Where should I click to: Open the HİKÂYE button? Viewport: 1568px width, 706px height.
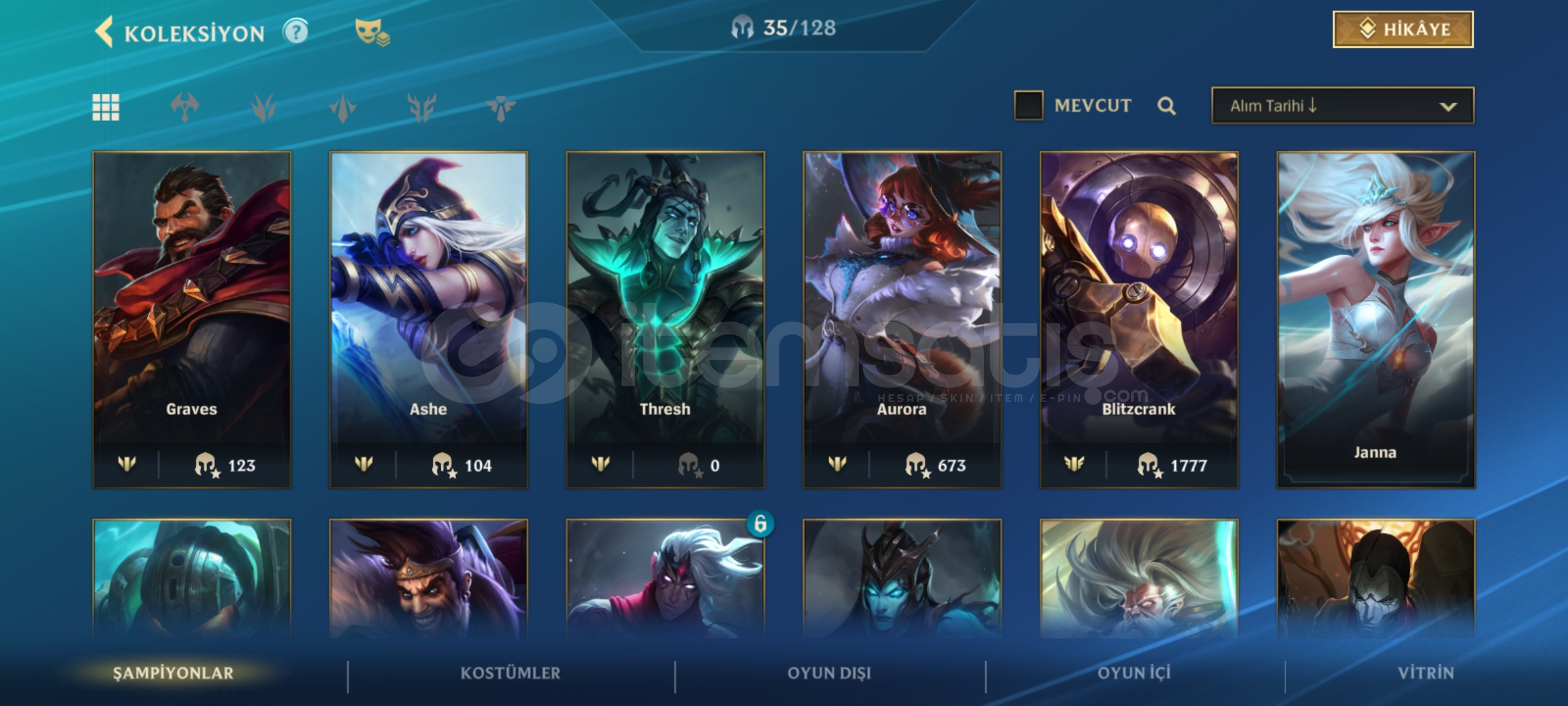[1403, 29]
